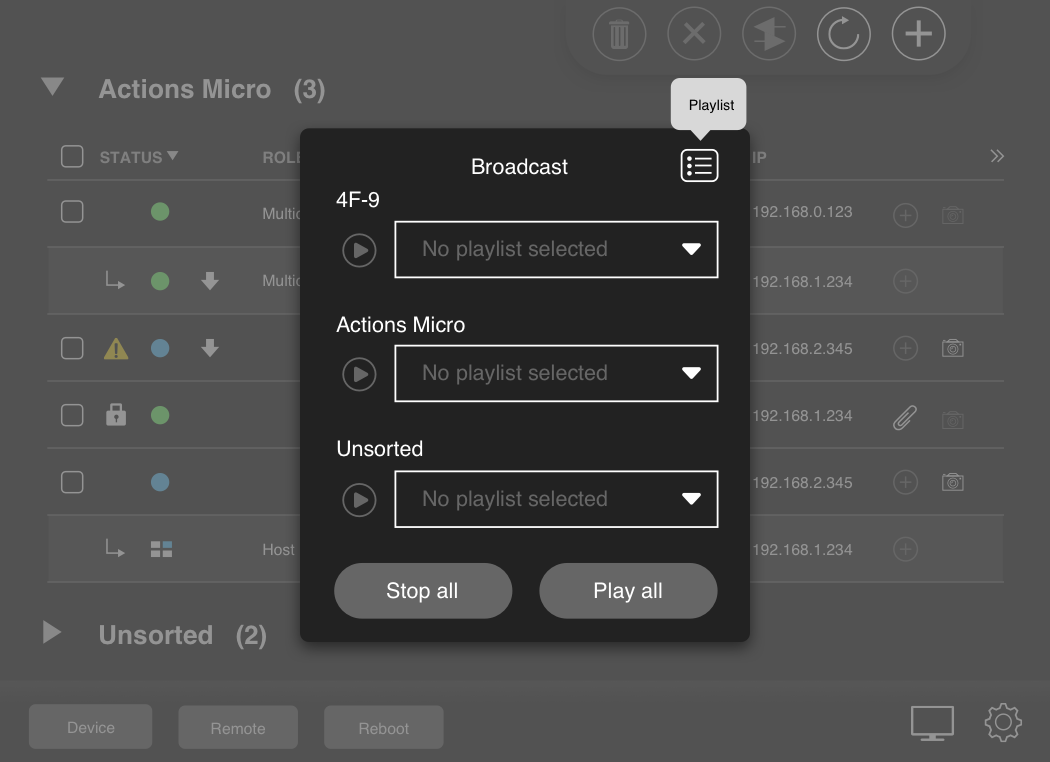
Task: Open the 4F-9 playlist dropdown
Action: point(556,249)
